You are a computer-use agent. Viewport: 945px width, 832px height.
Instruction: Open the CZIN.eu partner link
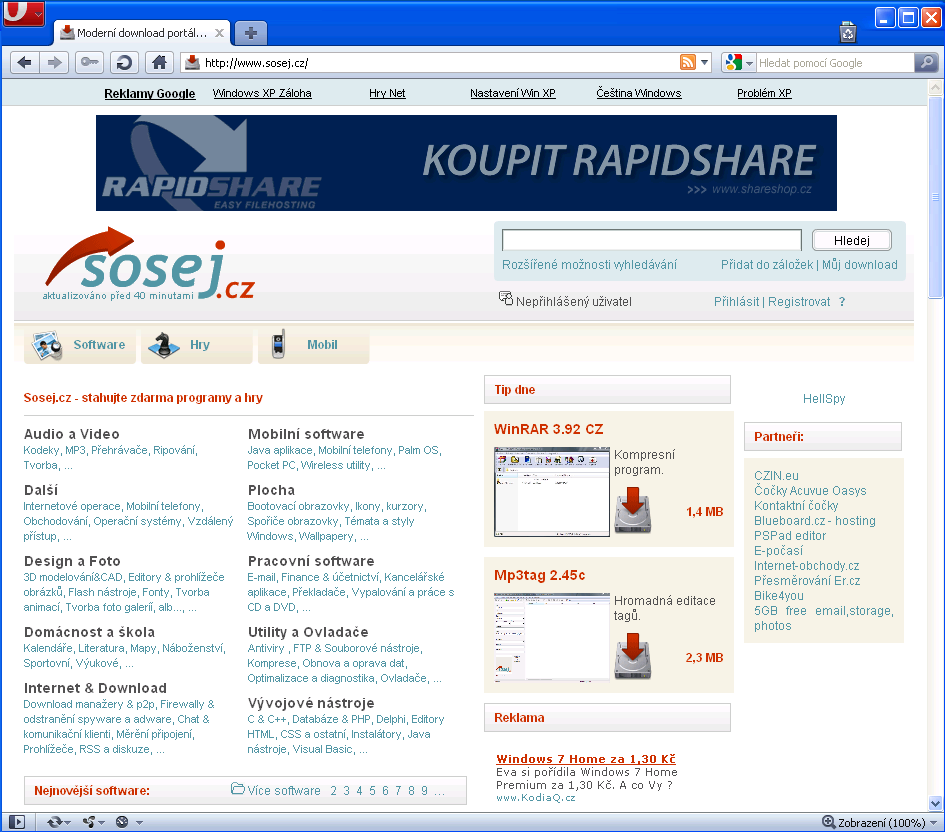pyautogui.click(x=776, y=475)
